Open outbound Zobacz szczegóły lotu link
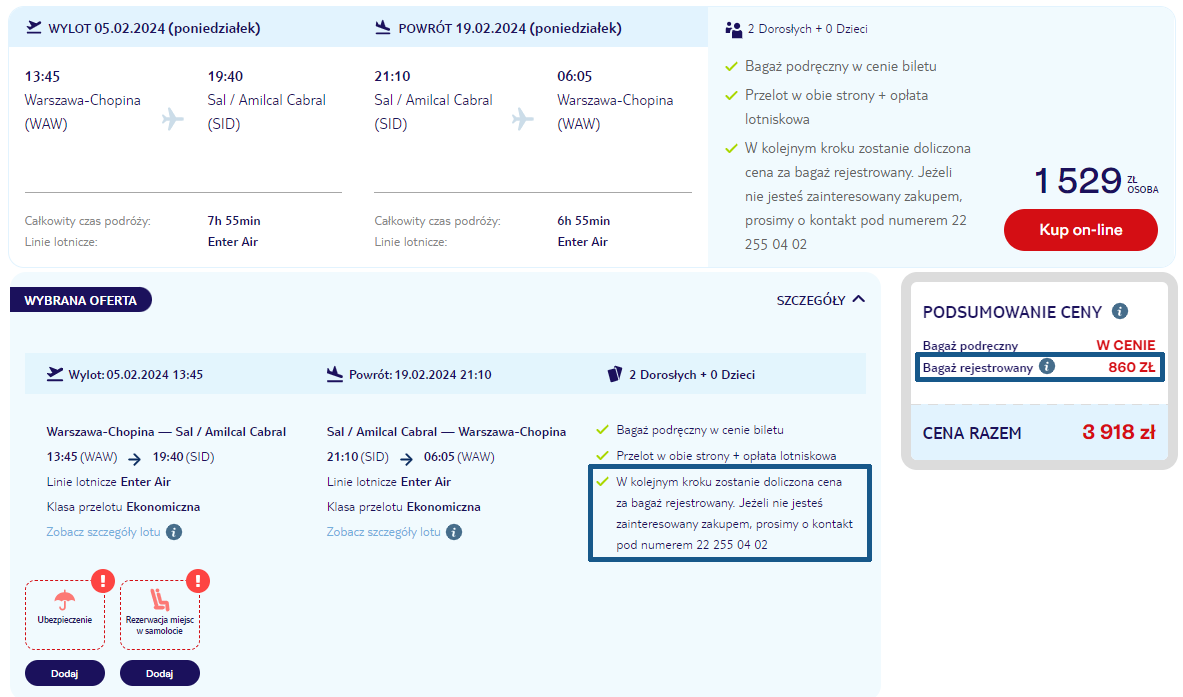This screenshot has width=1183, height=697. pos(103,532)
